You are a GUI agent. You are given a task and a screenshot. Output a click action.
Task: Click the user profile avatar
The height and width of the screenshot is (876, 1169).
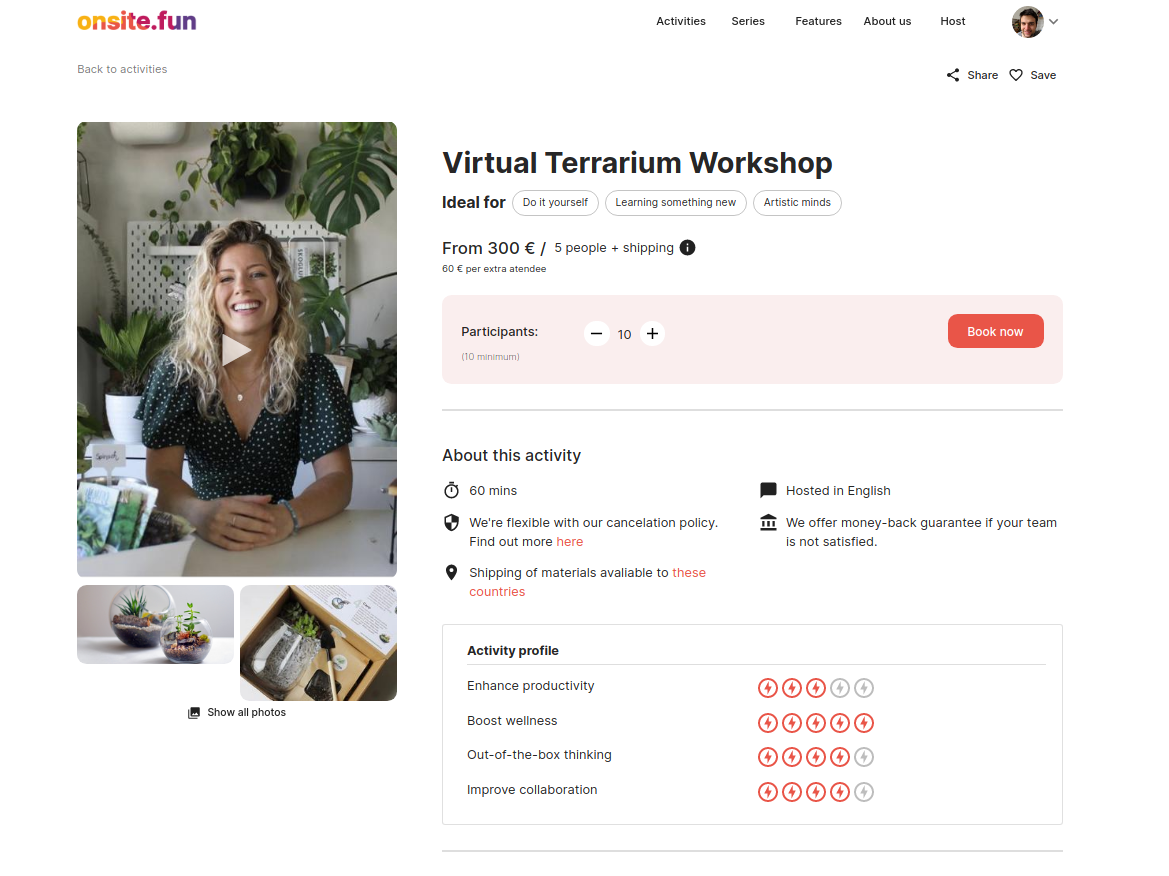click(x=1027, y=22)
